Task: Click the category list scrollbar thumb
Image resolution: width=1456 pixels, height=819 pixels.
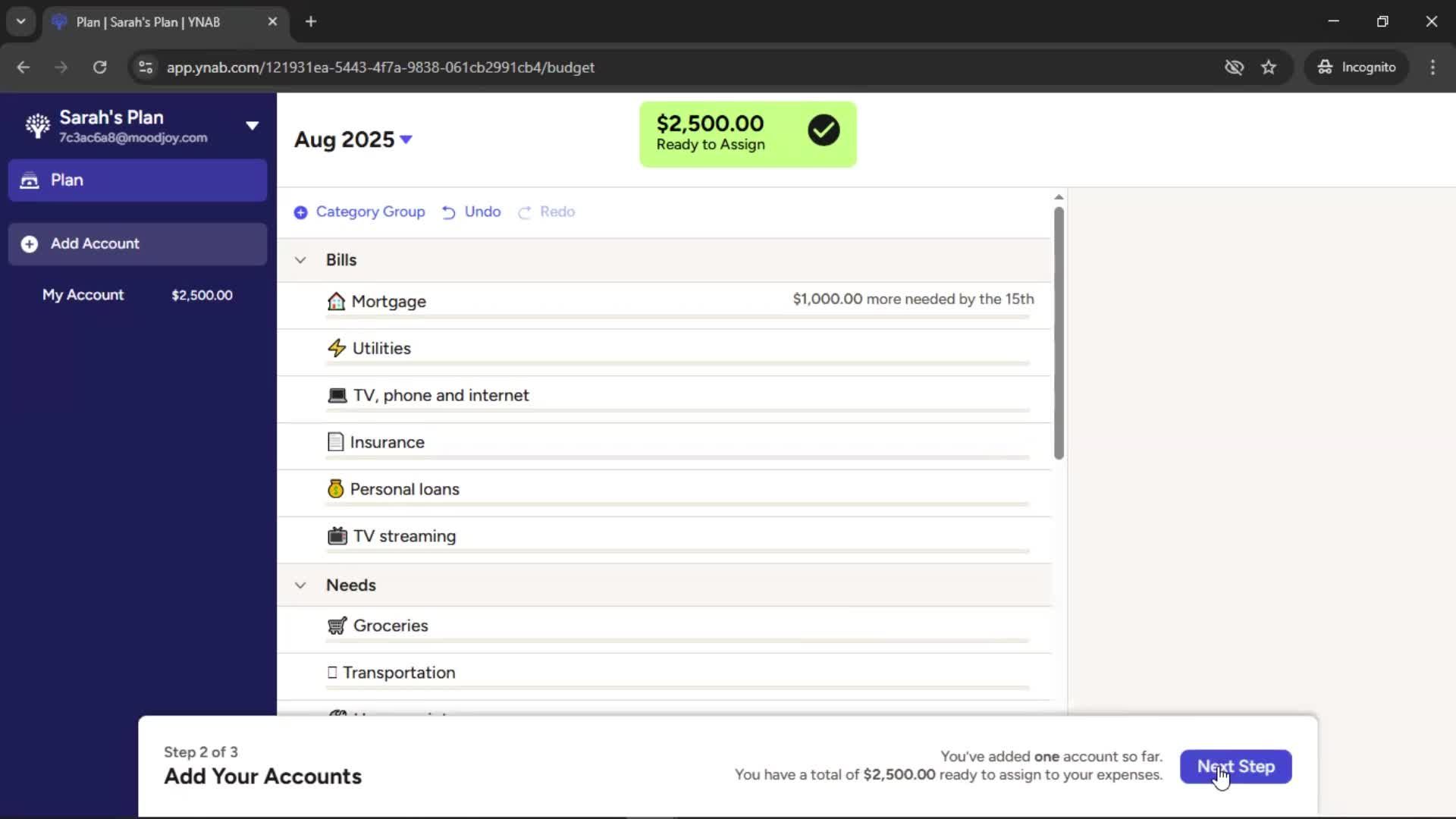Action: click(1059, 333)
